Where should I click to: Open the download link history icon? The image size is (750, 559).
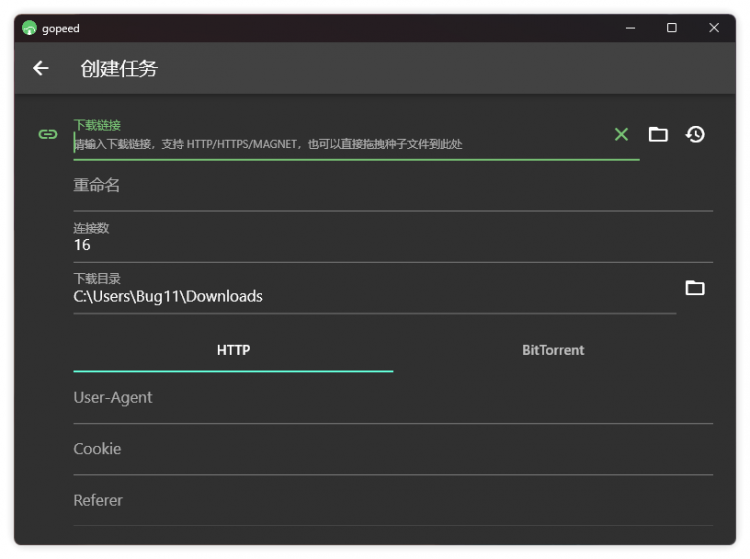695,134
